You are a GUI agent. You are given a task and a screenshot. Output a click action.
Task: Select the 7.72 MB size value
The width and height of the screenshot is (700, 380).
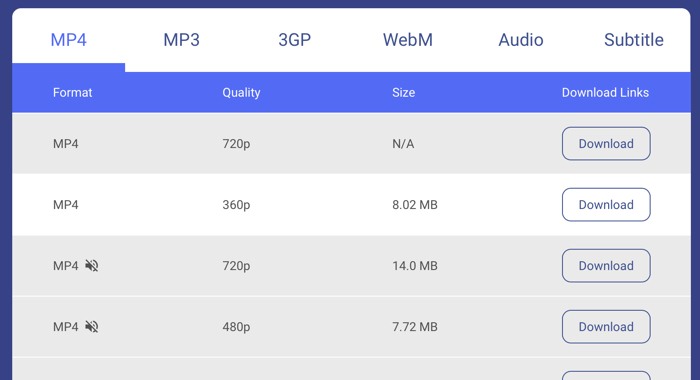click(x=415, y=327)
